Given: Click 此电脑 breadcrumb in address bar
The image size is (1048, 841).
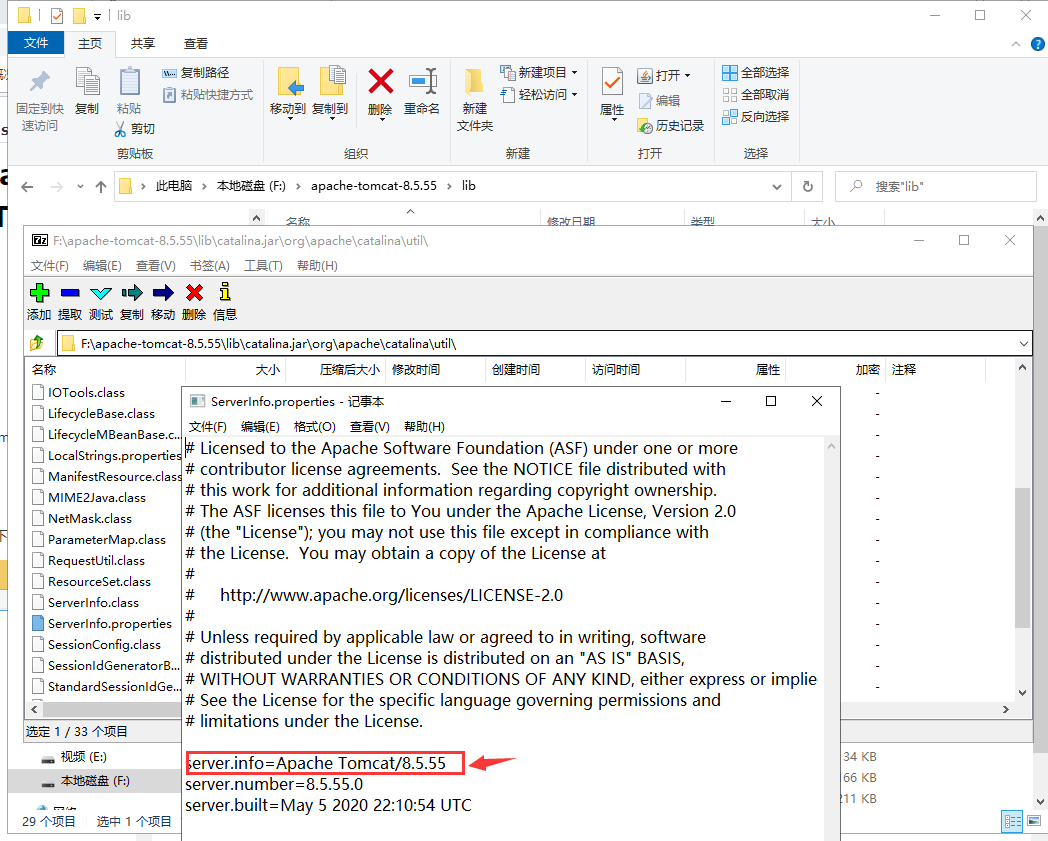Looking at the screenshot, I should pos(174,186).
